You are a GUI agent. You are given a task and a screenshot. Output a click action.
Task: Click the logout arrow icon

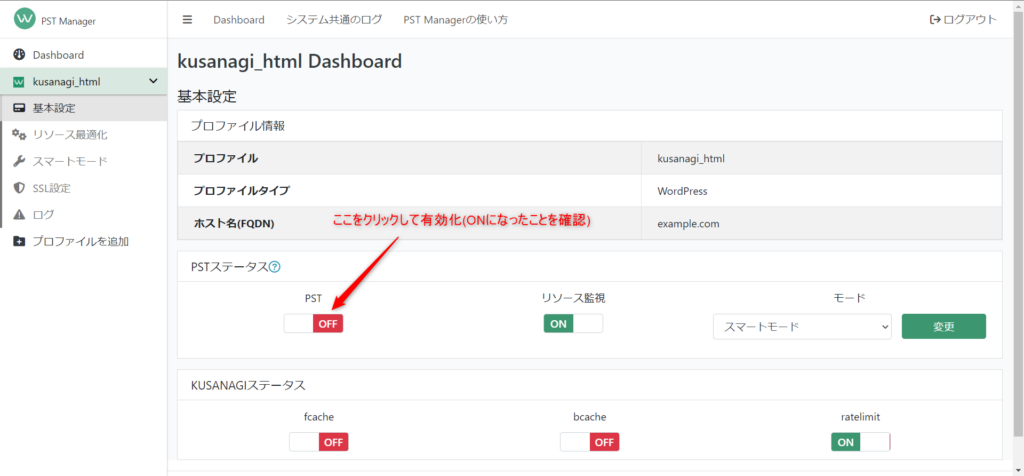coord(935,20)
